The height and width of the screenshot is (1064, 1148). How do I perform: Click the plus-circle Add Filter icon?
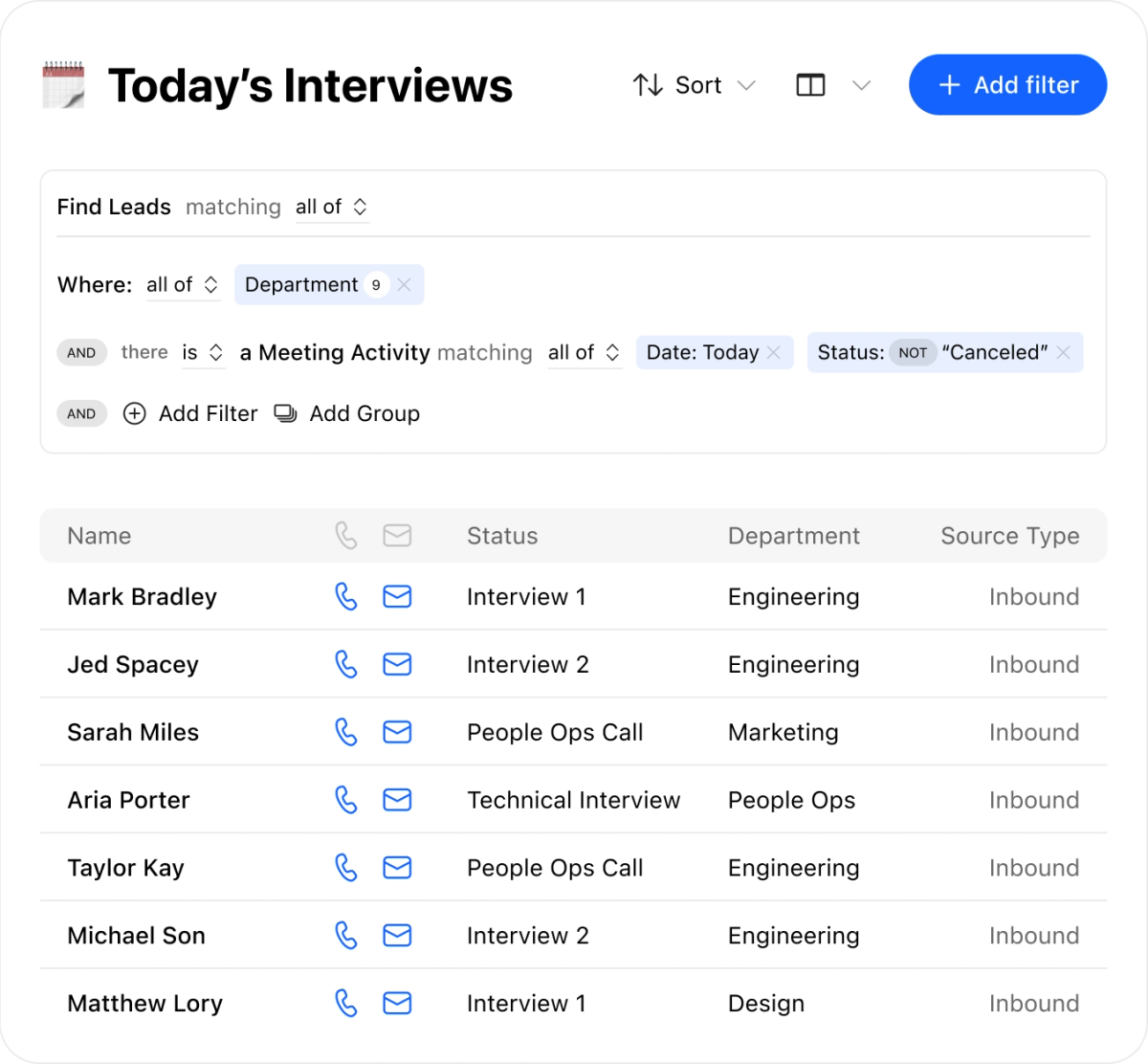pyautogui.click(x=135, y=413)
